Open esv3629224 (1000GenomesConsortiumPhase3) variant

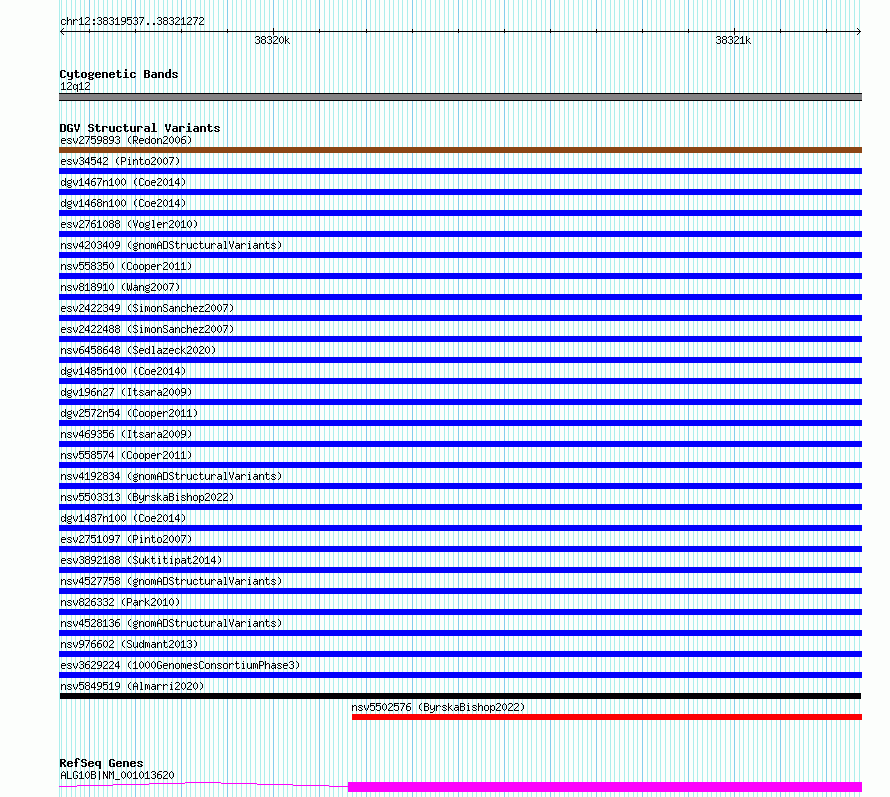coord(180,665)
